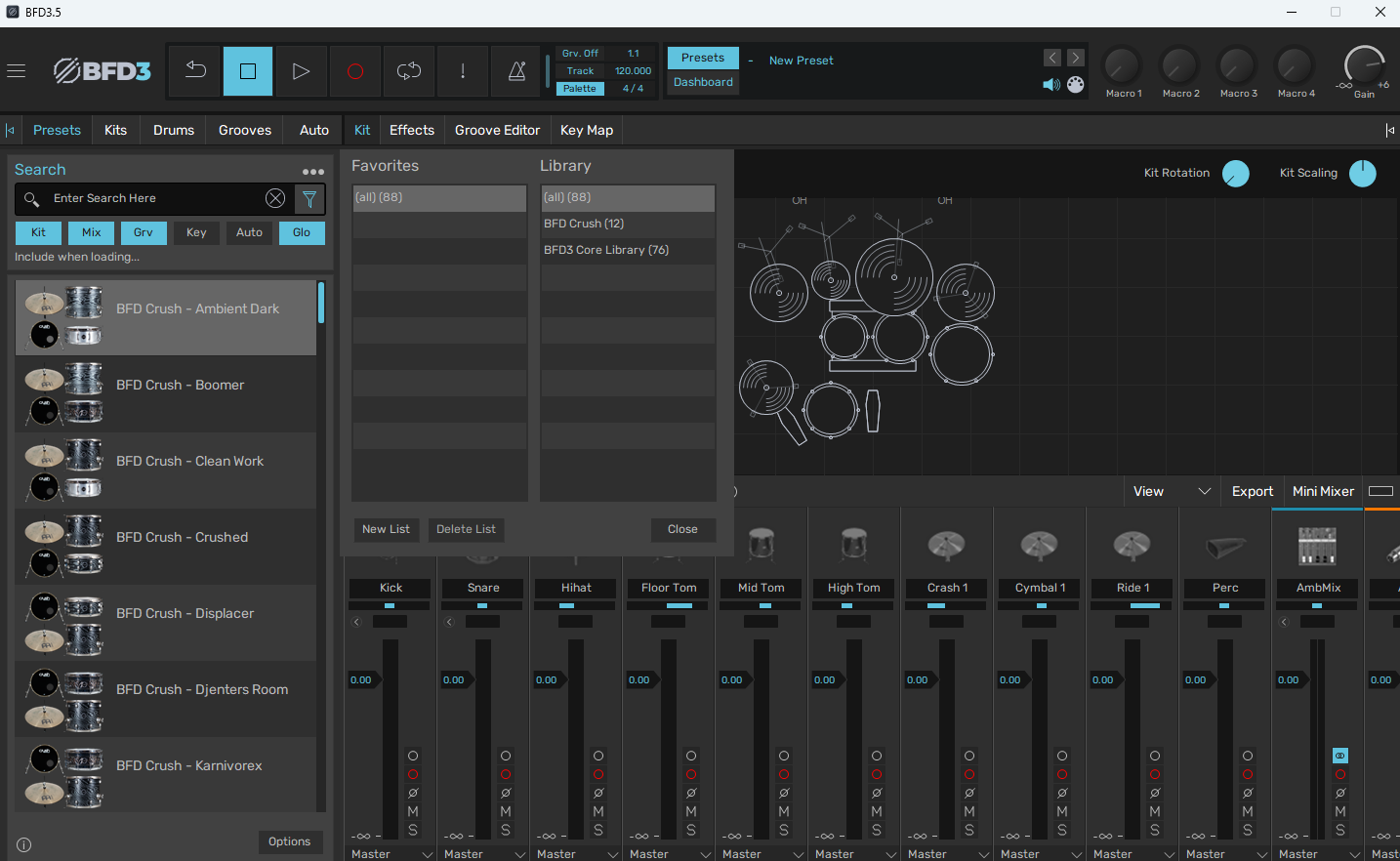The height and width of the screenshot is (861, 1400).
Task: Mute the Hihat channel
Action: click(598, 811)
